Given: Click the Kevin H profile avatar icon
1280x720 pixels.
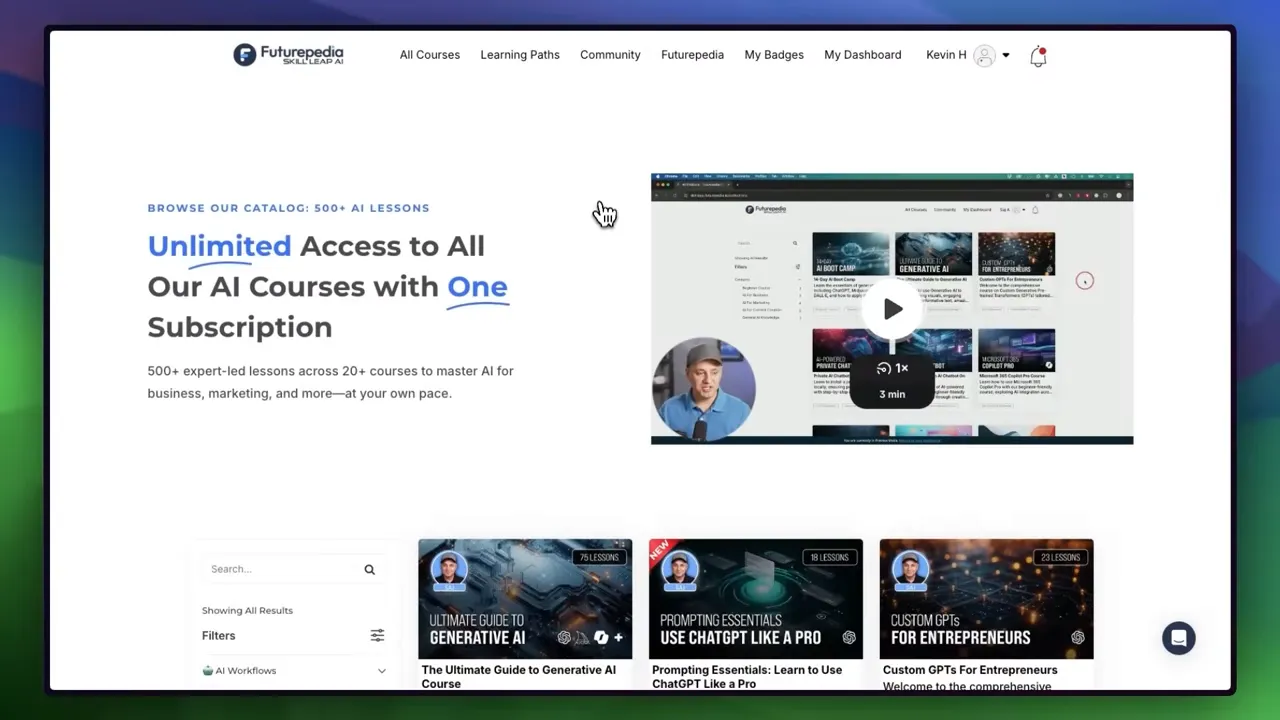Looking at the screenshot, I should (x=984, y=55).
